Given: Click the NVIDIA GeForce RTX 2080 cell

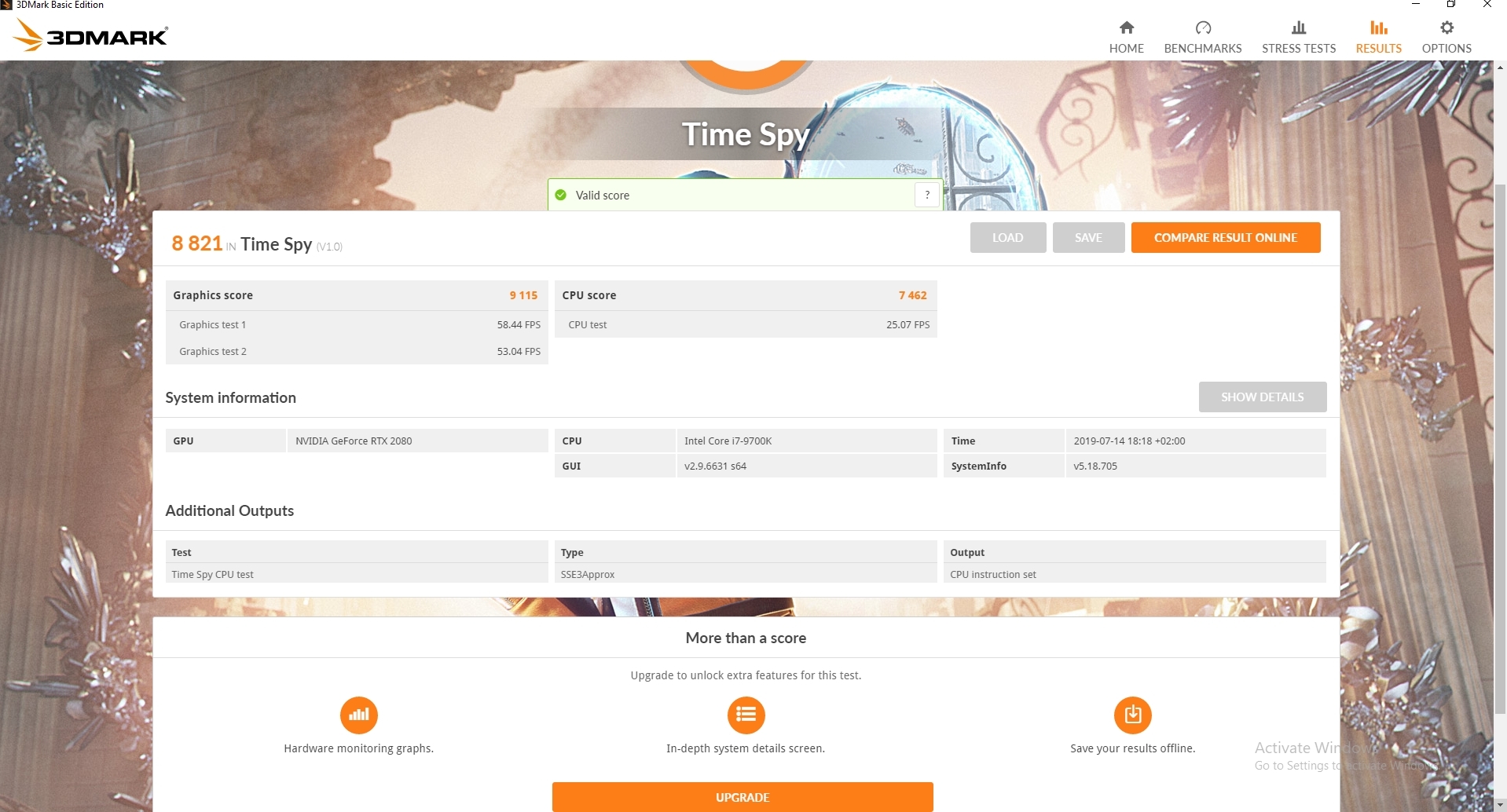Looking at the screenshot, I should pyautogui.click(x=417, y=441).
